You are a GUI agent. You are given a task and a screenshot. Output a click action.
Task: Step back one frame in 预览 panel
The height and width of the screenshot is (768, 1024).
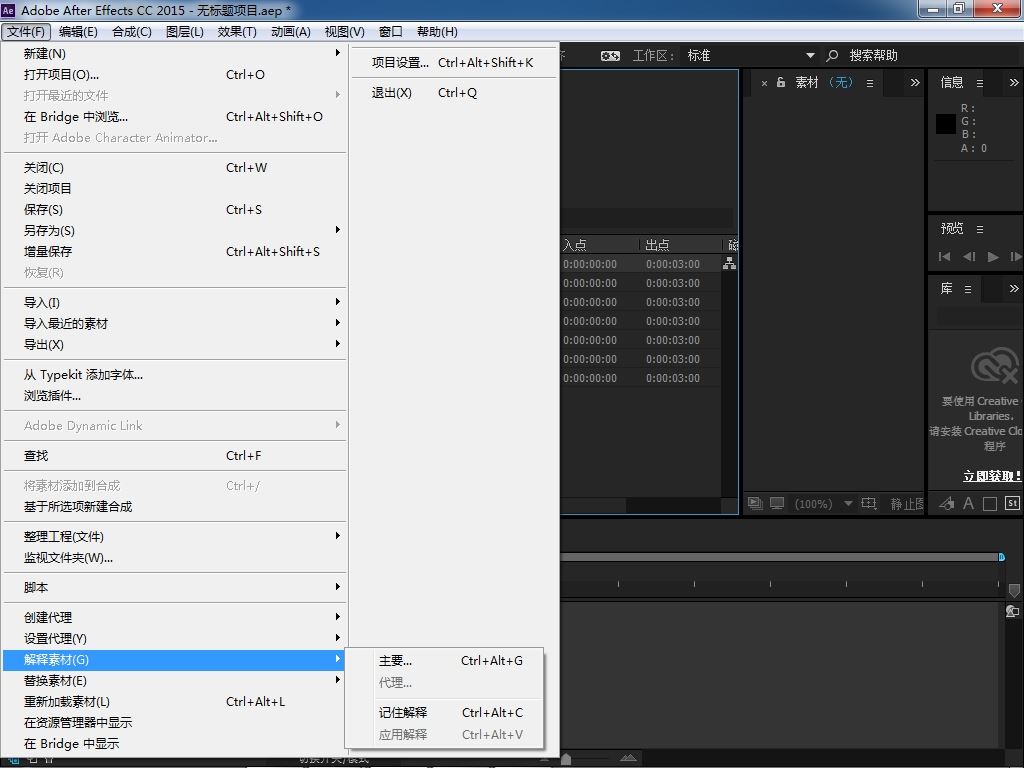pos(969,257)
